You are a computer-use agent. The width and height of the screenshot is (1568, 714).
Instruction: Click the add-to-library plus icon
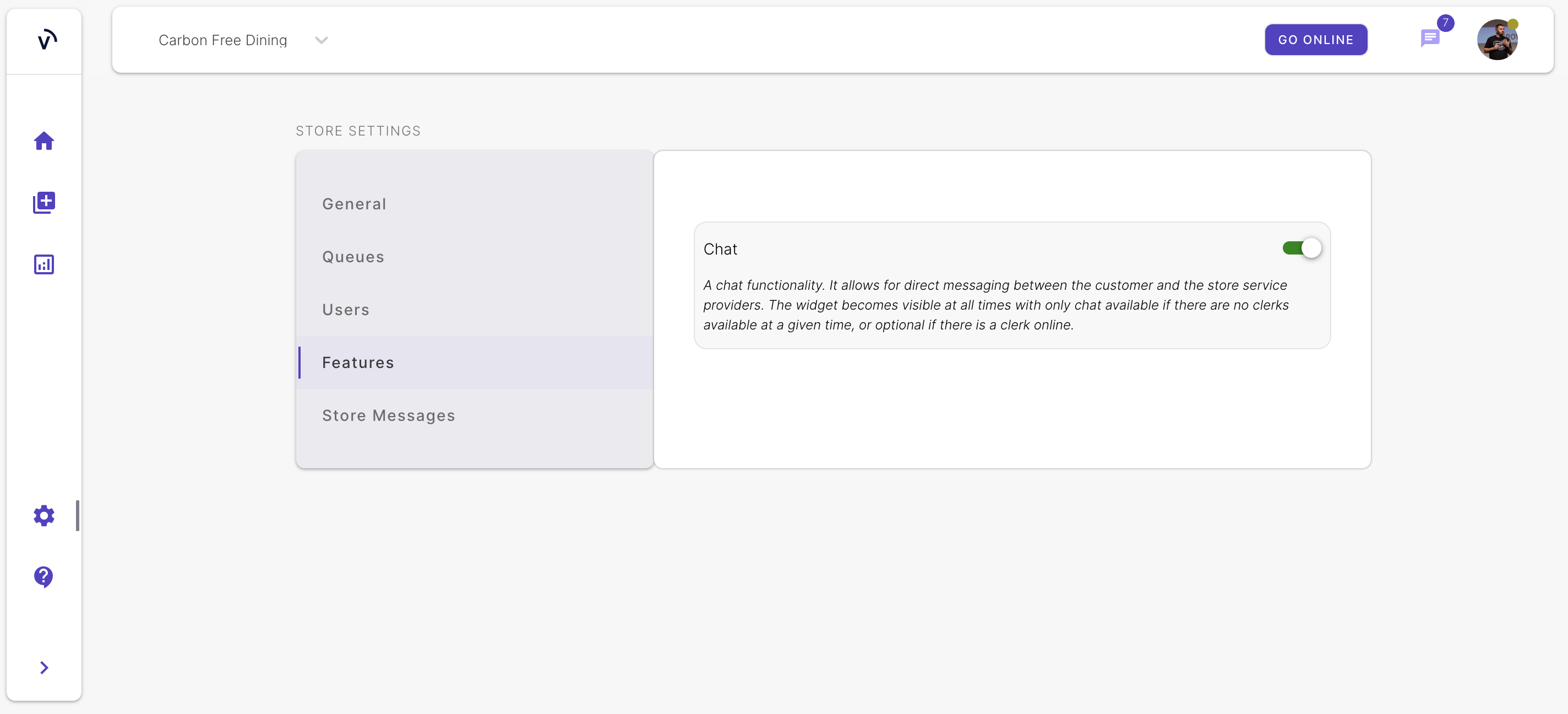pyautogui.click(x=44, y=202)
